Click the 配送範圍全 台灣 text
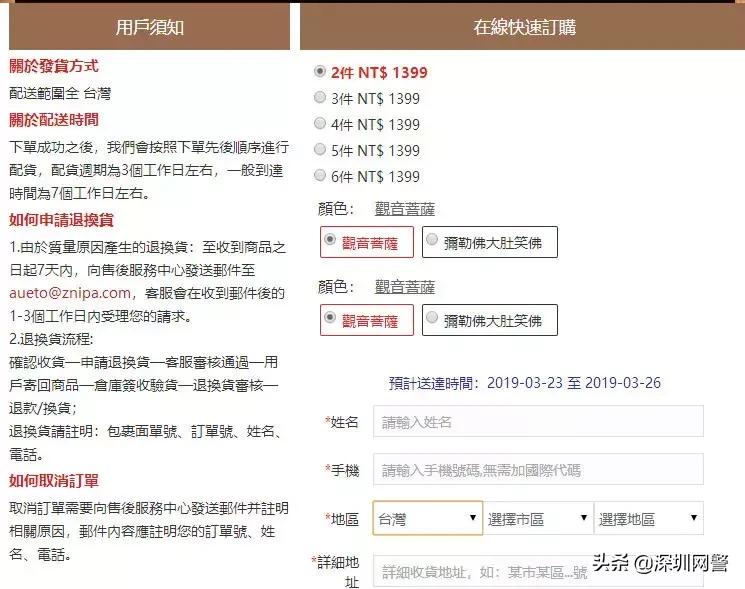The height and width of the screenshot is (589, 745). point(60,93)
